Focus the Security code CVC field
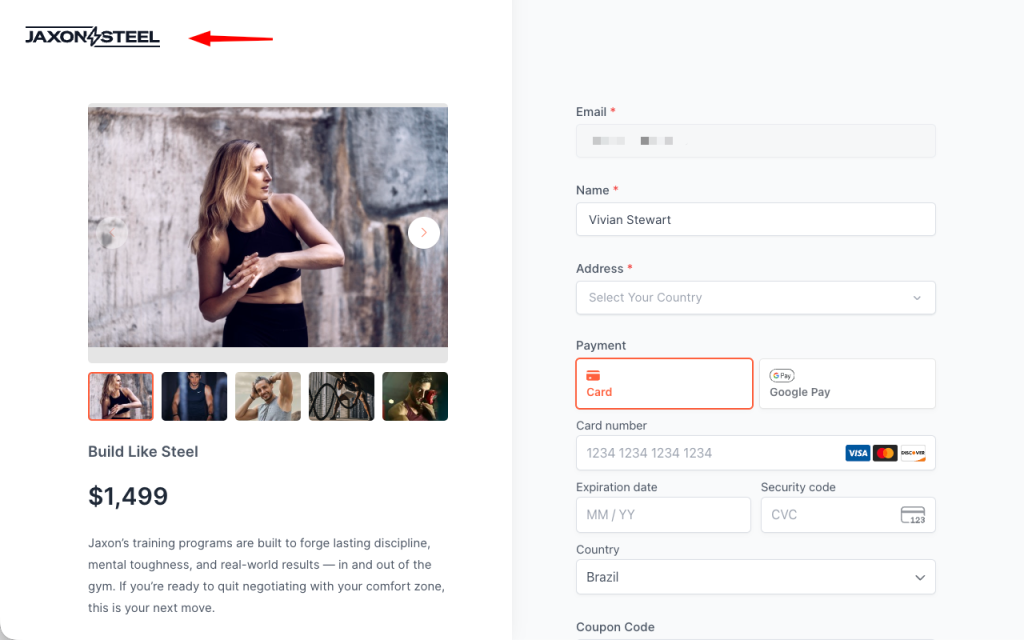 pyautogui.click(x=848, y=515)
